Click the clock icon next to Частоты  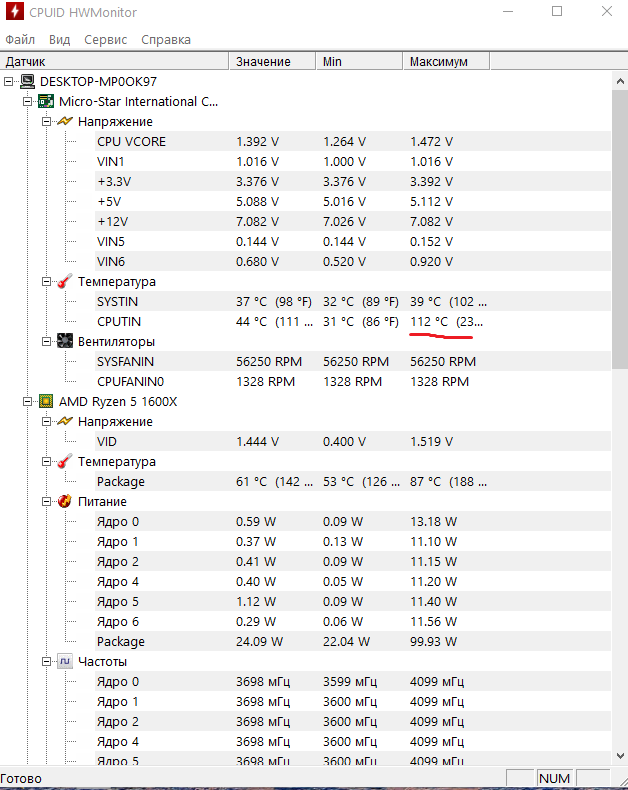64,661
